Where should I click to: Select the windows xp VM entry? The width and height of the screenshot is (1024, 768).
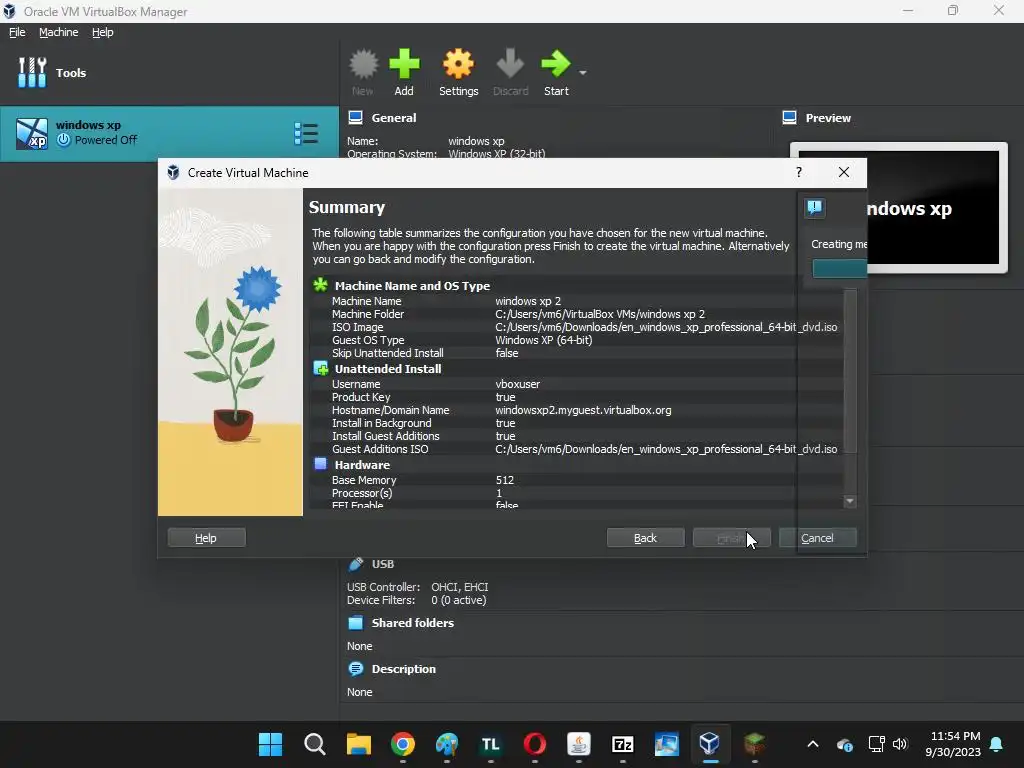click(x=169, y=133)
